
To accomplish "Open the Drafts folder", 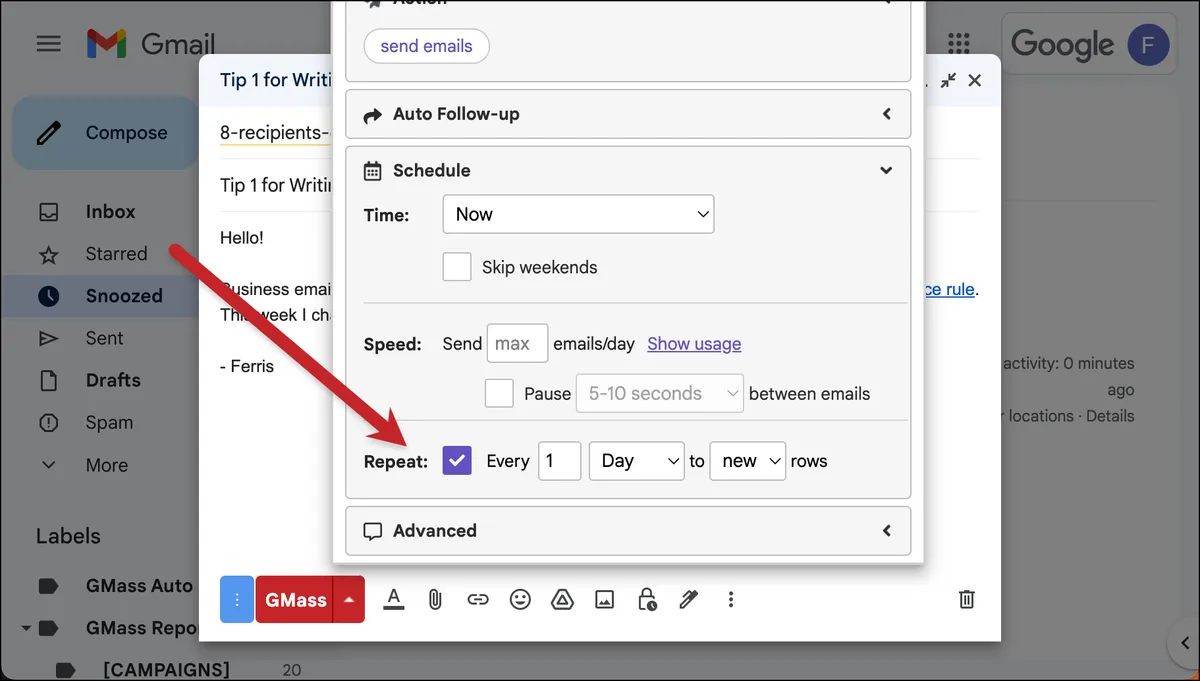I will click(x=113, y=380).
